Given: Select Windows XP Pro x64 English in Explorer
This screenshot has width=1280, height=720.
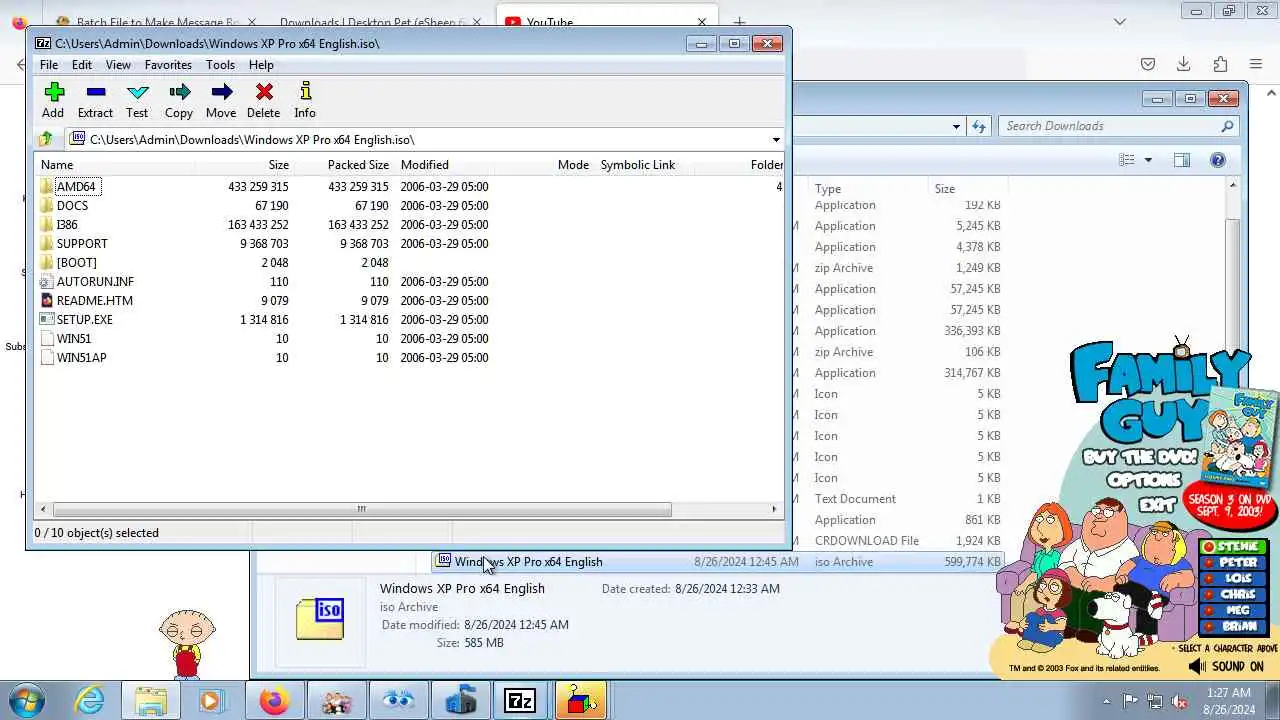Looking at the screenshot, I should pos(717,562).
